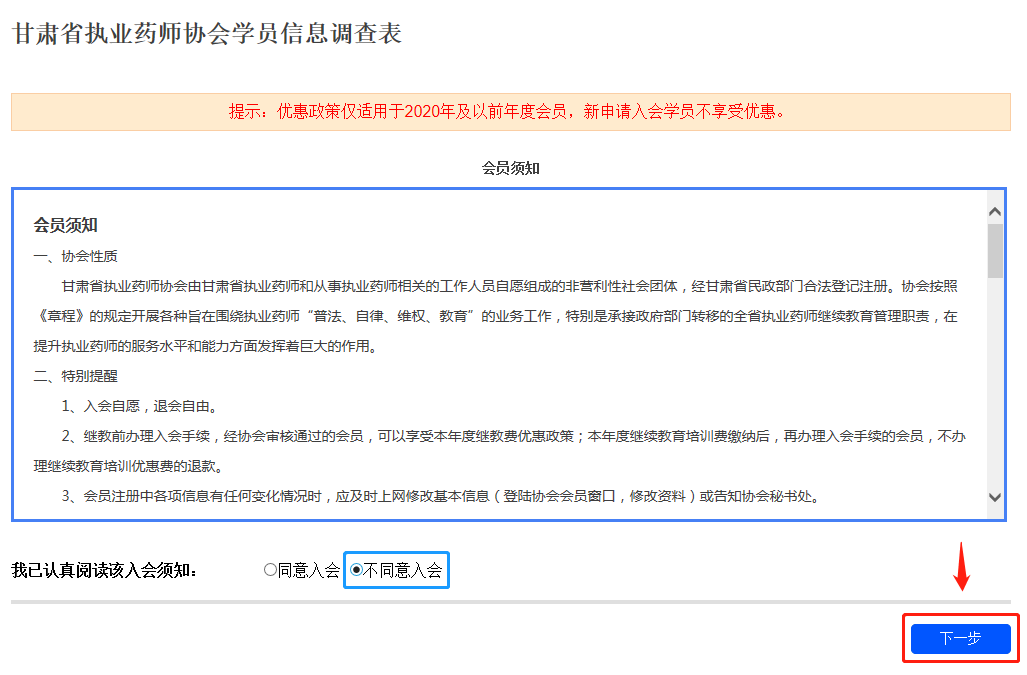This screenshot has width=1027, height=675.
Task: Select the 同意入会 radio button
Action: point(270,570)
